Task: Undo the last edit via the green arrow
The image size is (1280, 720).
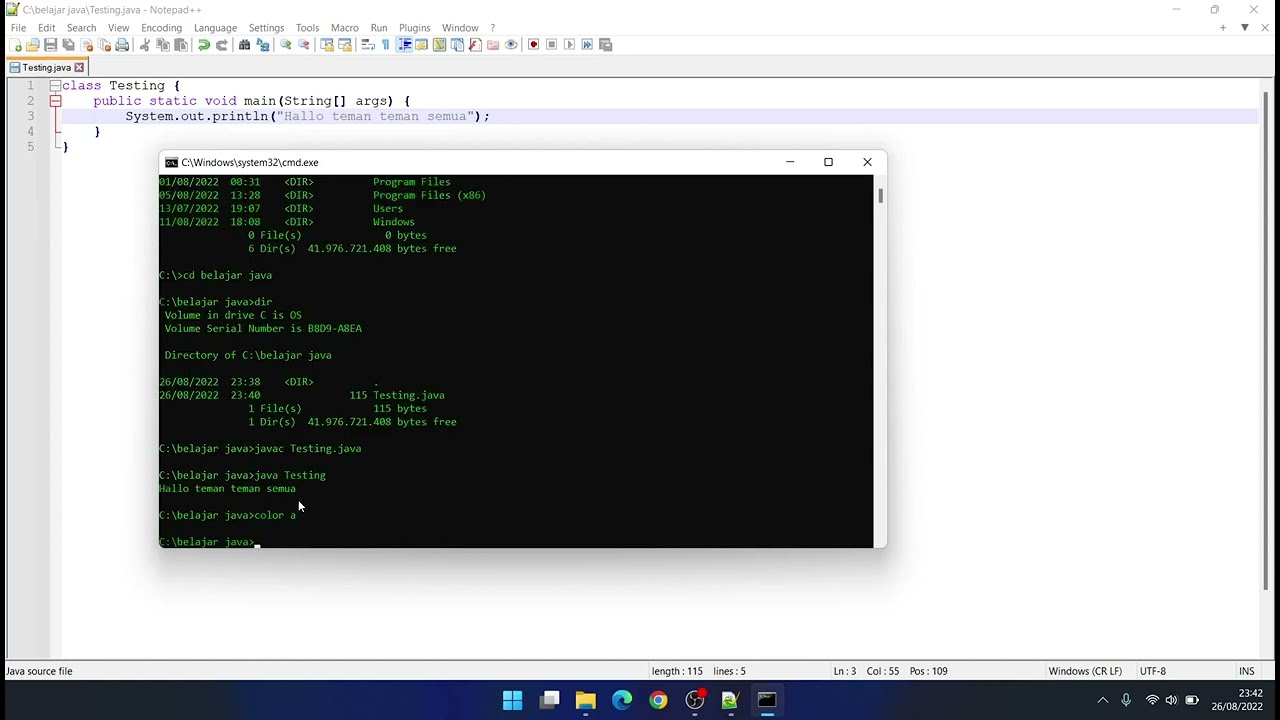Action: coord(204,44)
